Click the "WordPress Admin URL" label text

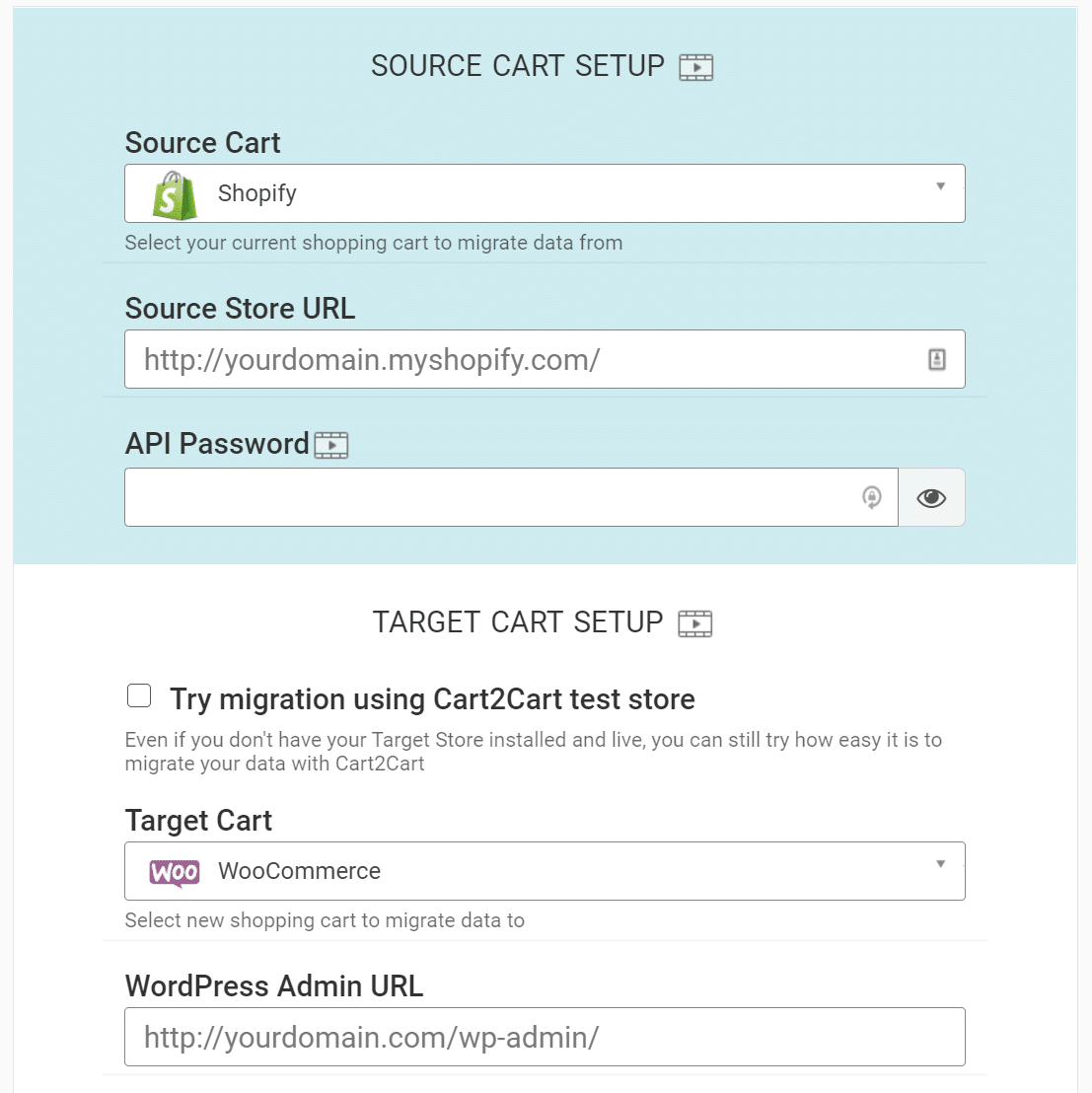[274, 986]
